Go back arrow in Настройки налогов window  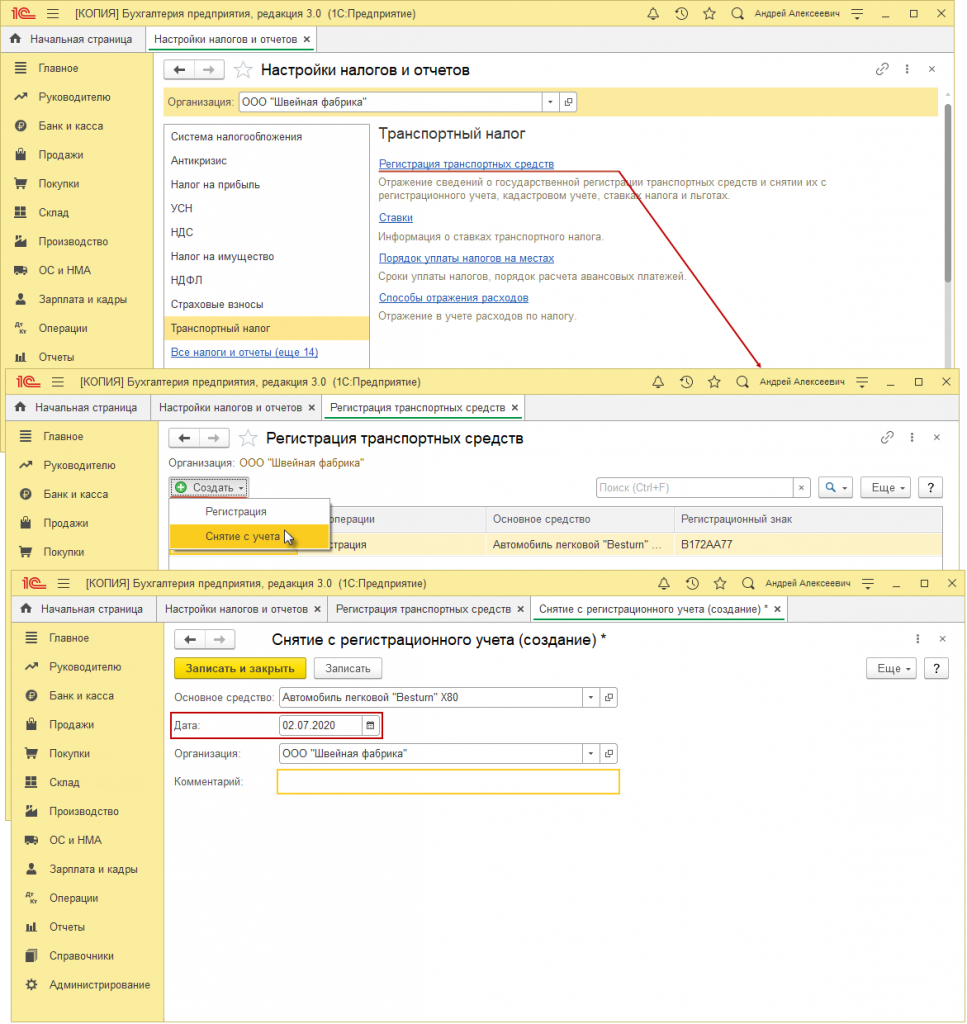pyautogui.click(x=179, y=70)
